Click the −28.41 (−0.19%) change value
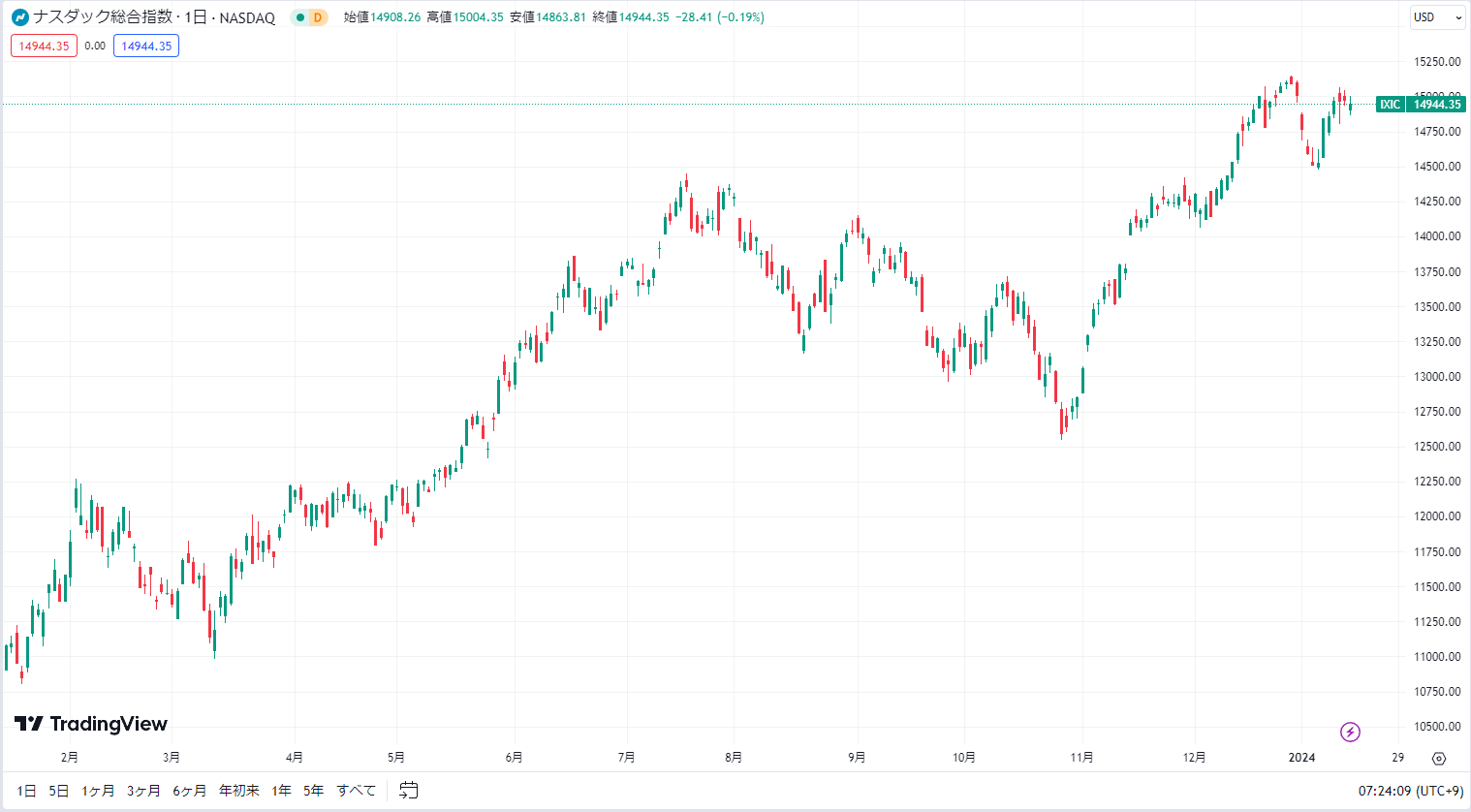The height and width of the screenshot is (812, 1471). 720,17
